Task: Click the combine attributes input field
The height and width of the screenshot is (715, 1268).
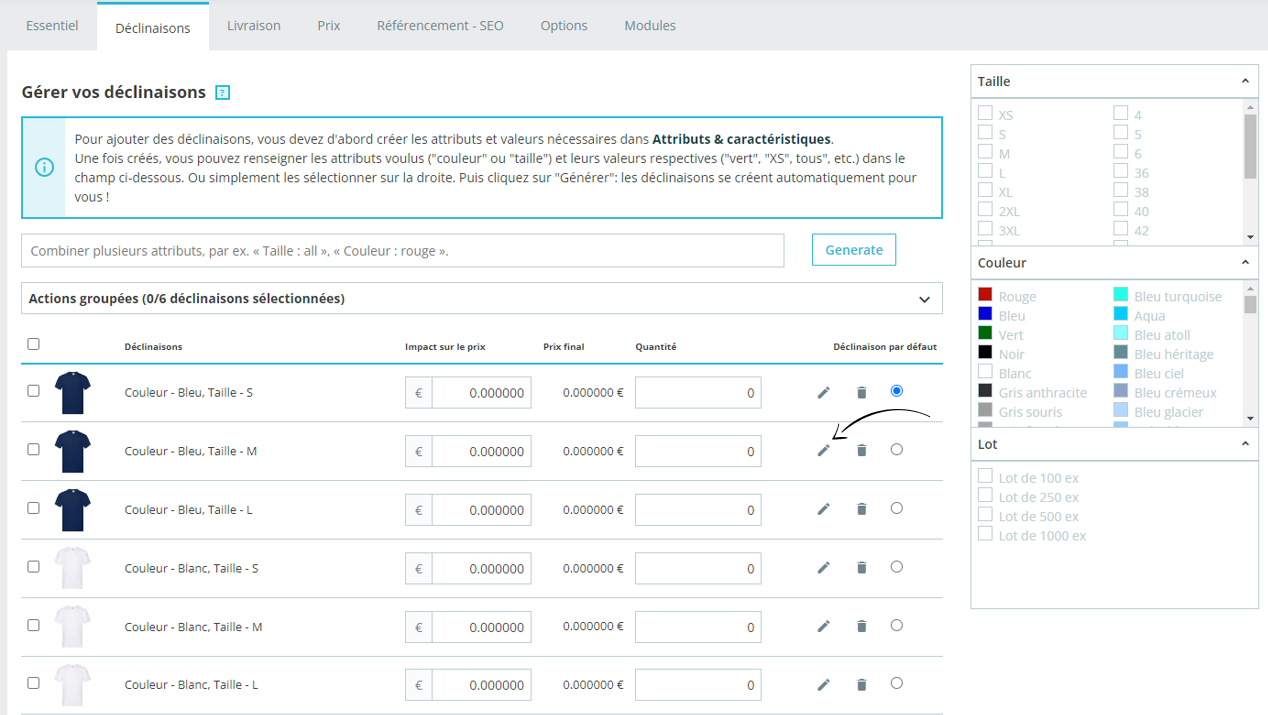Action: pos(402,251)
